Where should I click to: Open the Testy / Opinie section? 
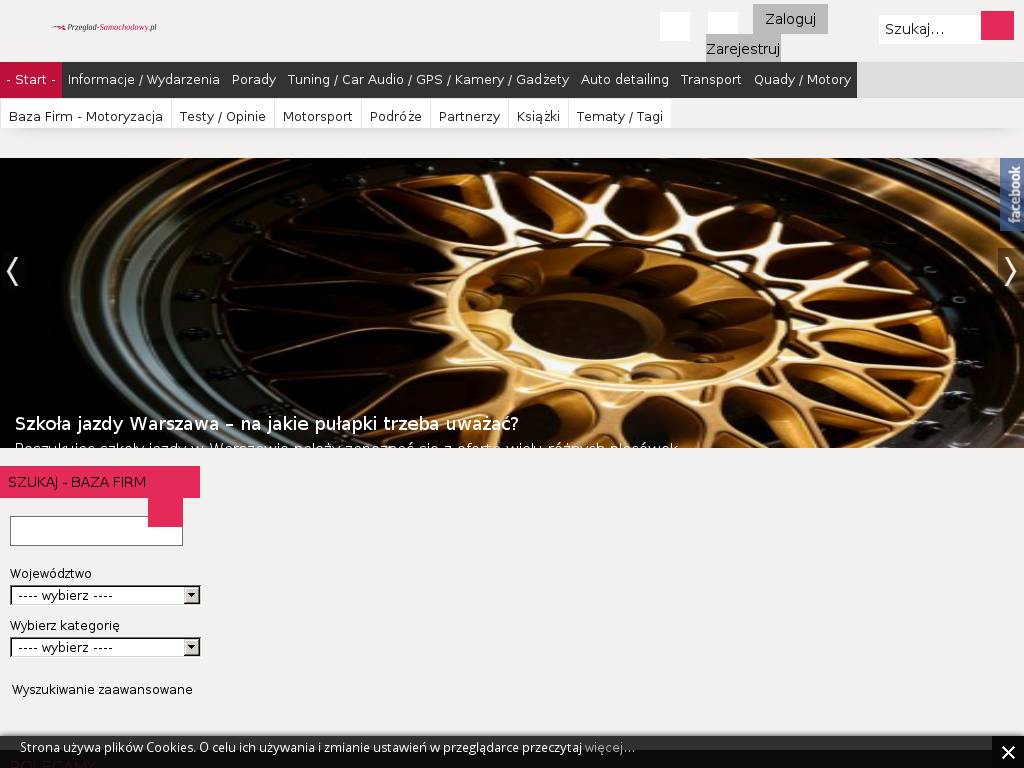[222, 117]
